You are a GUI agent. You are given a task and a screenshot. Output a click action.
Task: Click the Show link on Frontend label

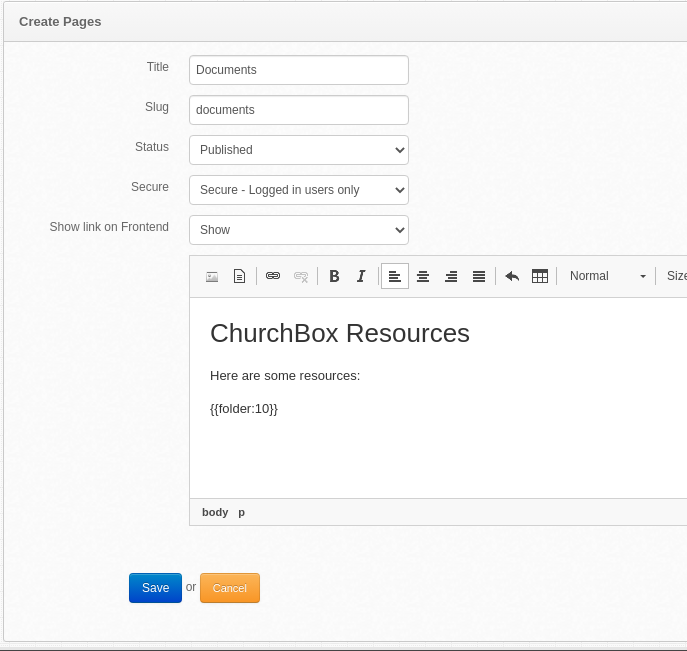coord(109,227)
